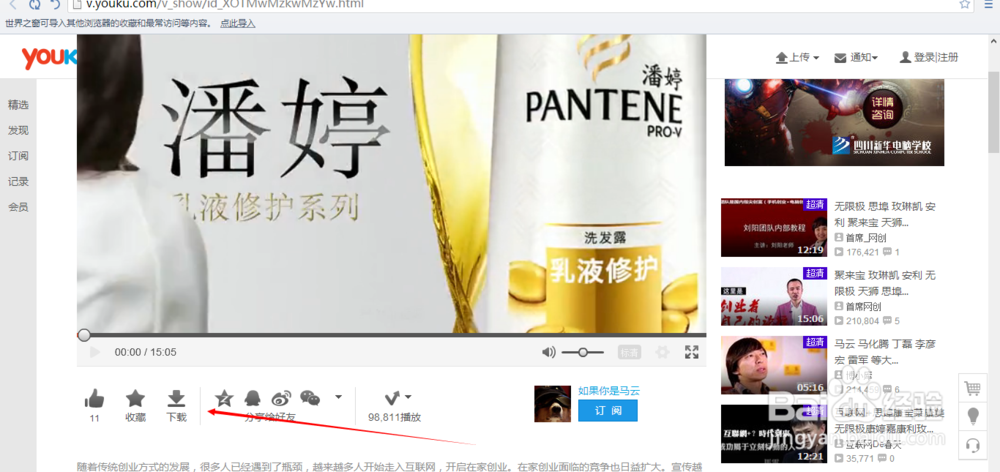The image size is (1000, 472).
Task: Click the Pantene ad video area
Action: (x=392, y=184)
